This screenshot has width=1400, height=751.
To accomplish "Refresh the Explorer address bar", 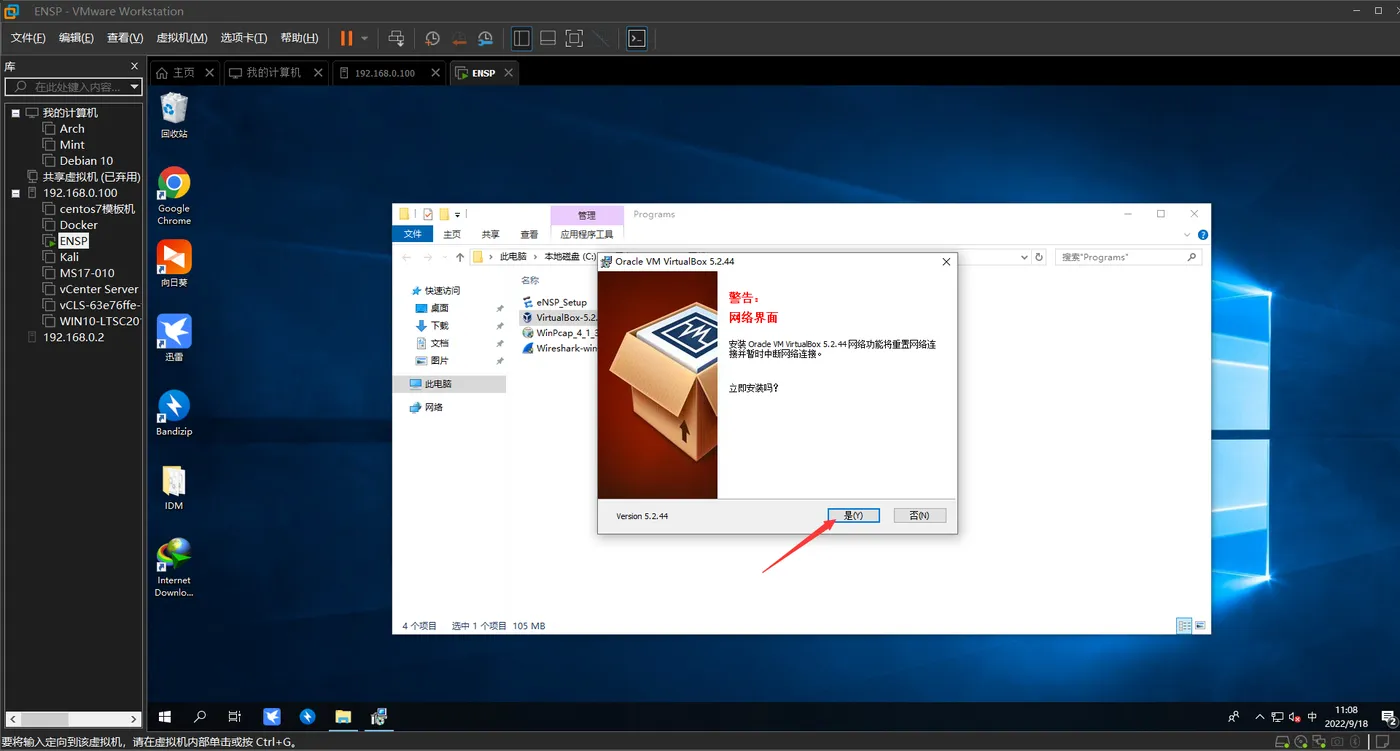I will tap(1040, 257).
